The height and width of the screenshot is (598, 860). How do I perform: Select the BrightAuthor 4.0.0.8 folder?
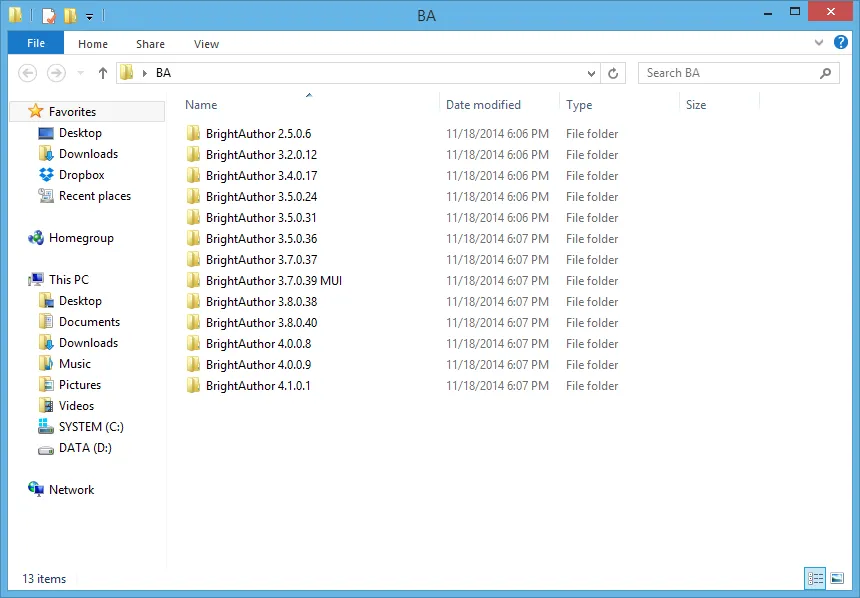tap(258, 344)
